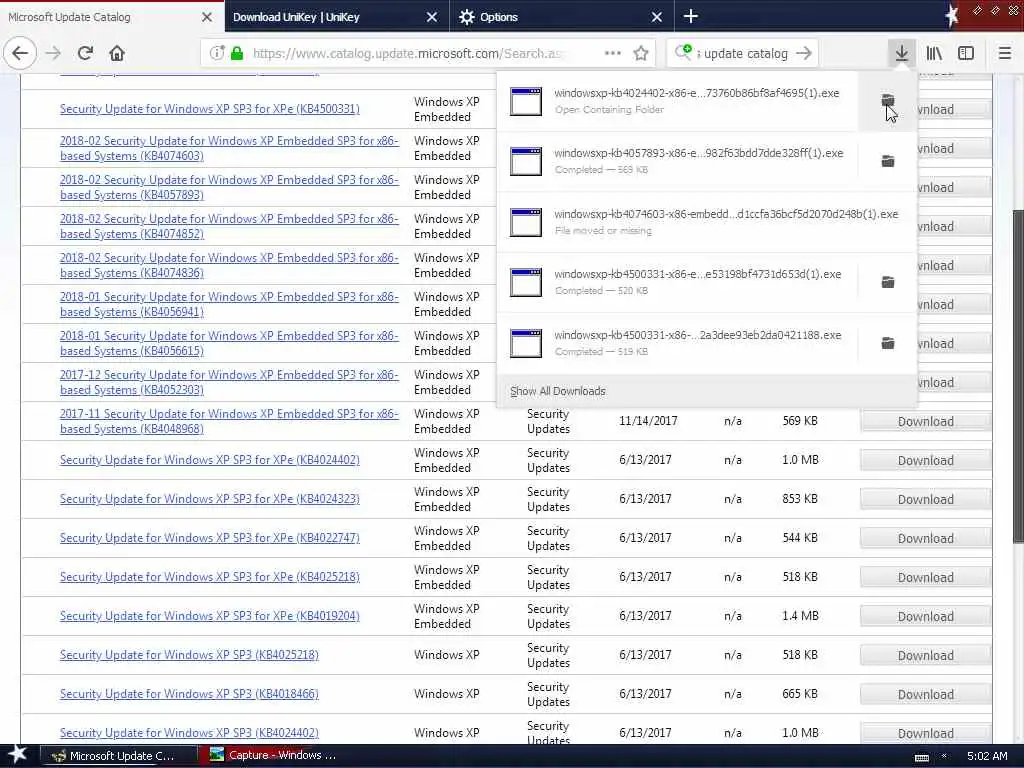Download the XPe KB4024402 1.0 MB update
Screen dimensions: 1024x768
[925, 460]
